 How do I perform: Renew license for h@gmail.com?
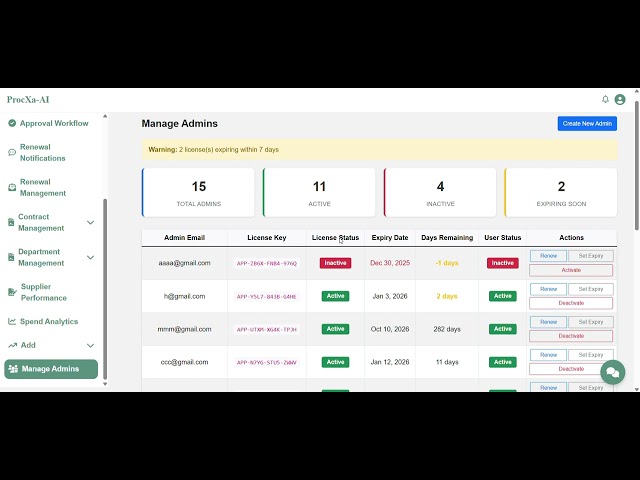pos(548,289)
